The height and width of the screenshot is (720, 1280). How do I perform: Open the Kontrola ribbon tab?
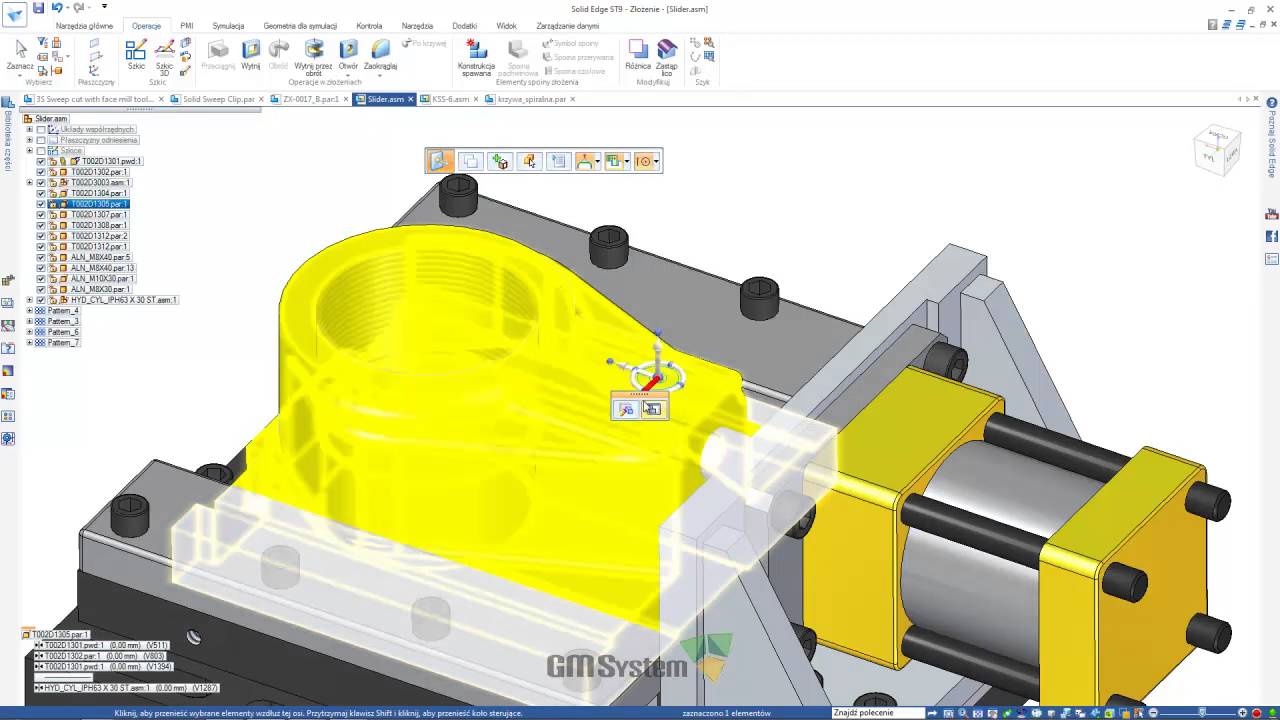pyautogui.click(x=369, y=26)
